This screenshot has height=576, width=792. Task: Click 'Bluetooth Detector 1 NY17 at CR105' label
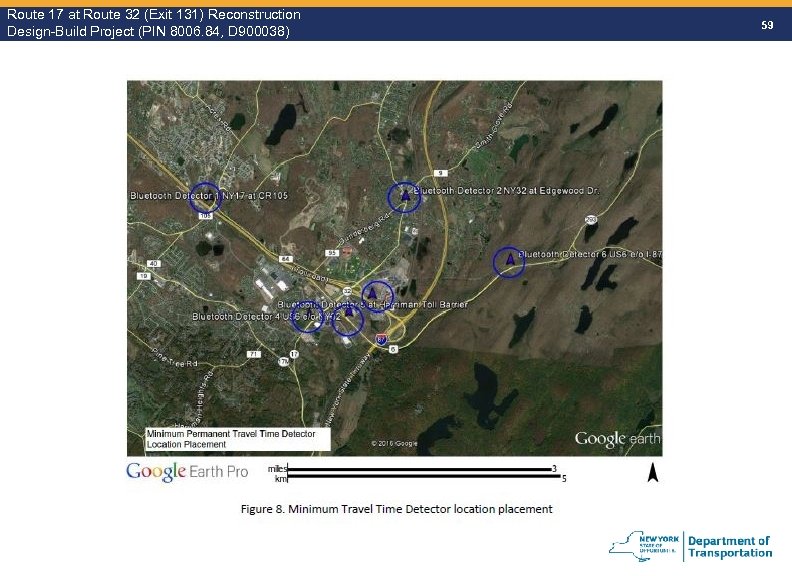pyautogui.click(x=209, y=196)
